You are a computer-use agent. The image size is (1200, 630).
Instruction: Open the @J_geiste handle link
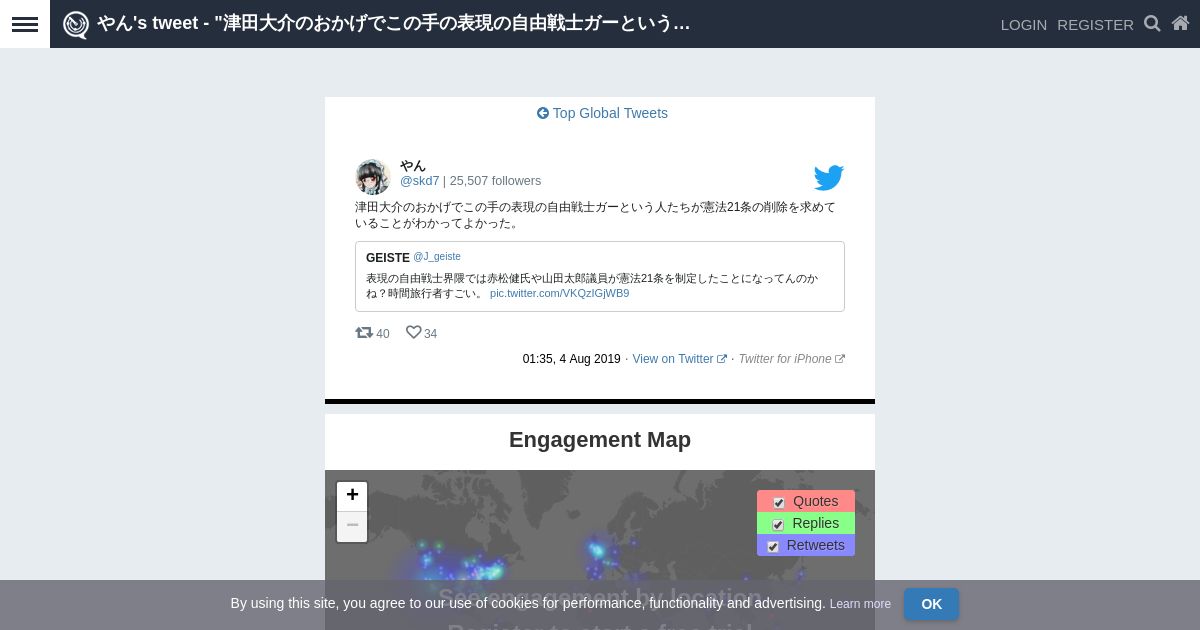click(x=437, y=257)
